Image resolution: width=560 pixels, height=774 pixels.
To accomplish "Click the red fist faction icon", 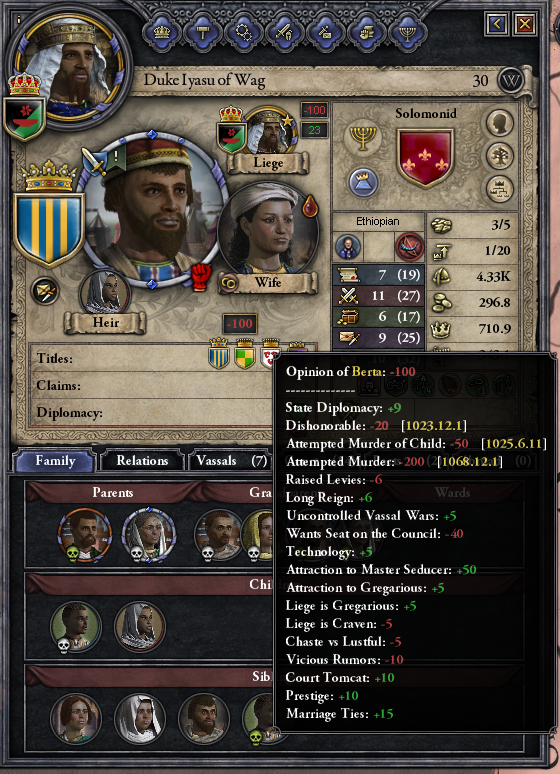I will click(x=201, y=277).
